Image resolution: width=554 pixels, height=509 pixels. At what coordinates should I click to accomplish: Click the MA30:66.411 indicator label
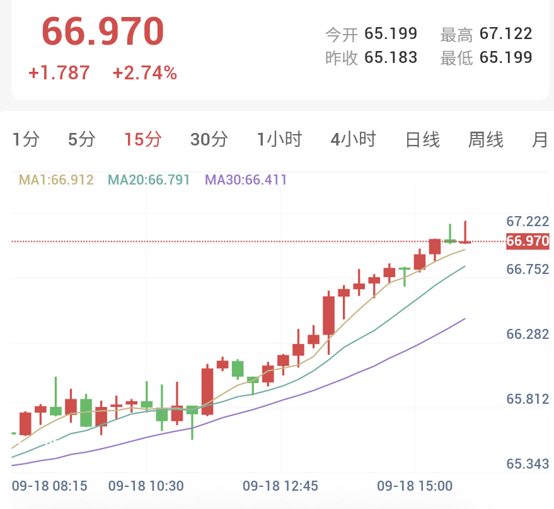click(x=246, y=180)
